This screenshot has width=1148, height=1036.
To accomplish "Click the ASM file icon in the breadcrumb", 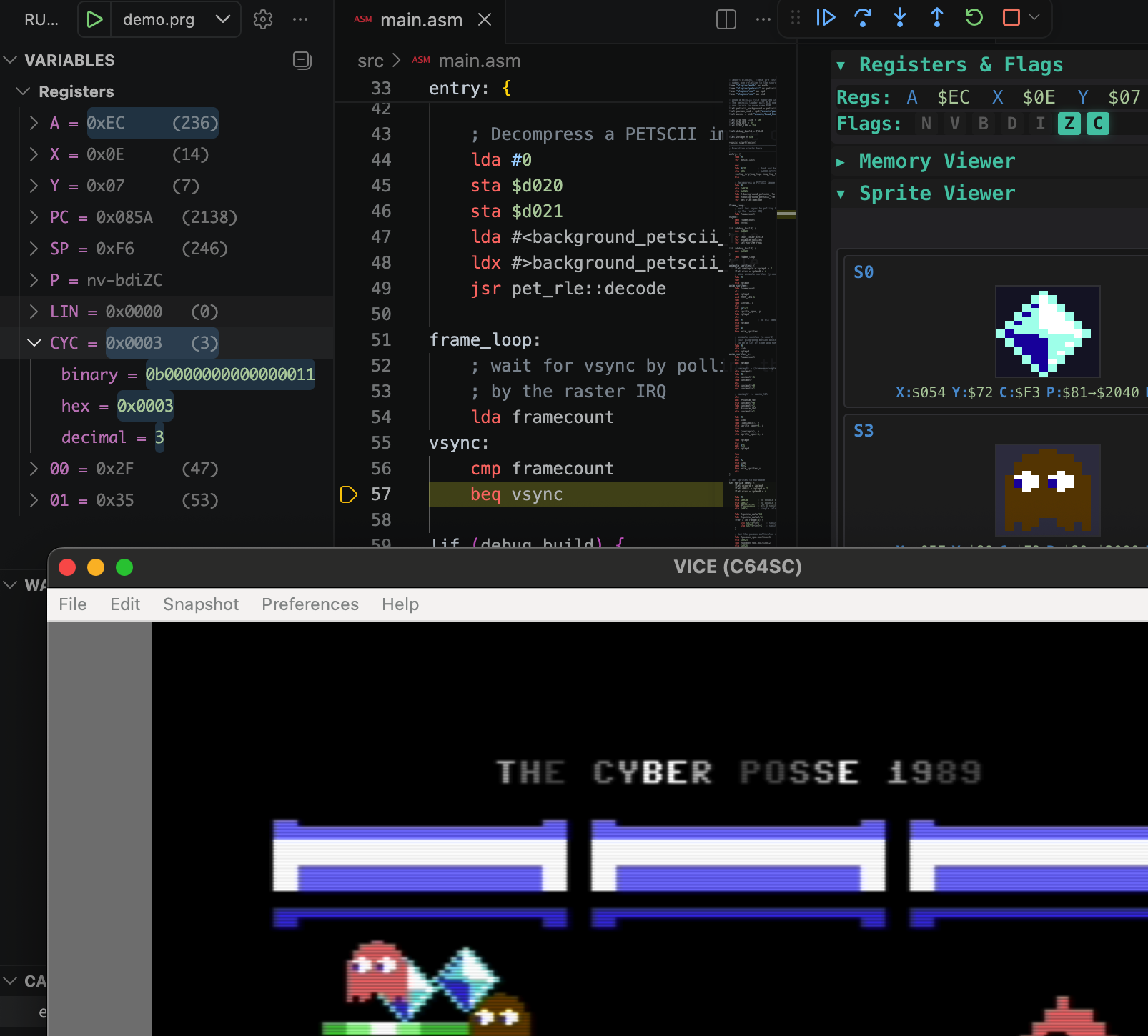I will pyautogui.click(x=421, y=60).
